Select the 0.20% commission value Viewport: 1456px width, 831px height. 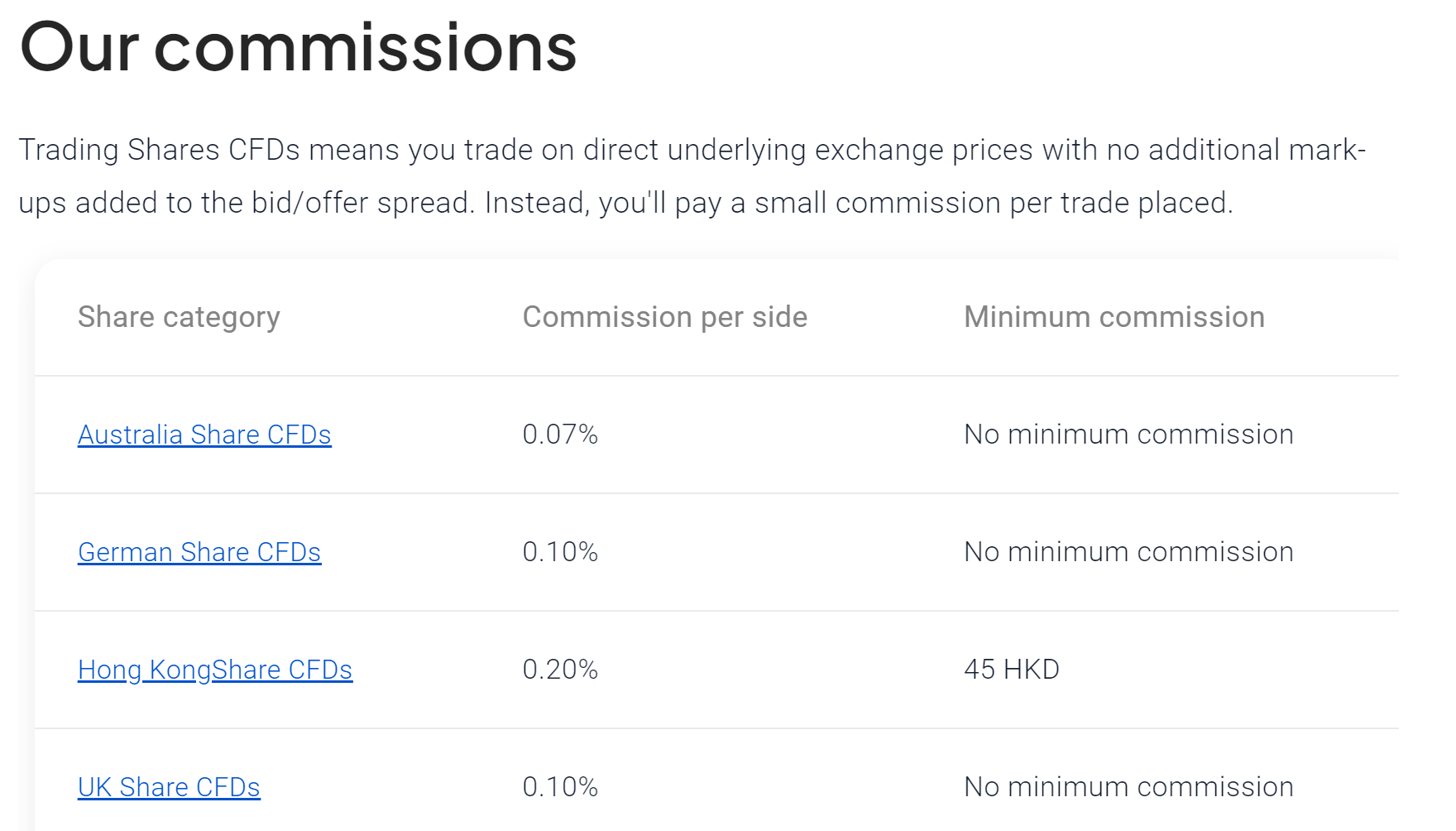[x=560, y=670]
